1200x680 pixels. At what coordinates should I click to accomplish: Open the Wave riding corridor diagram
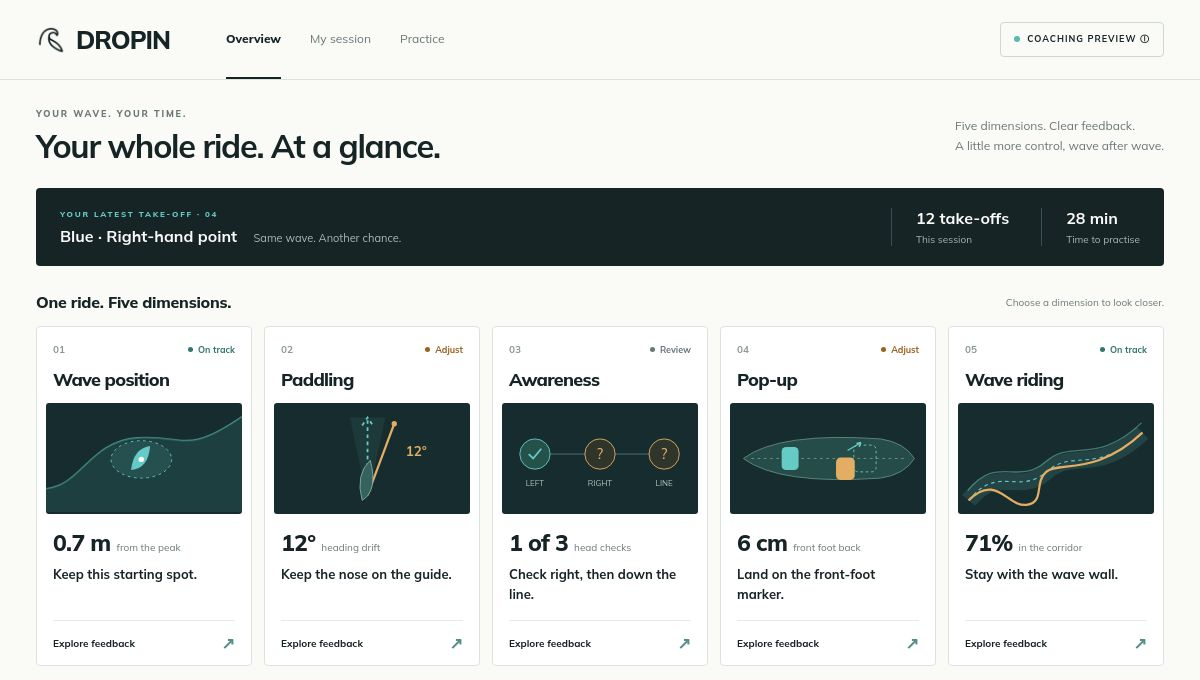pos(1056,458)
